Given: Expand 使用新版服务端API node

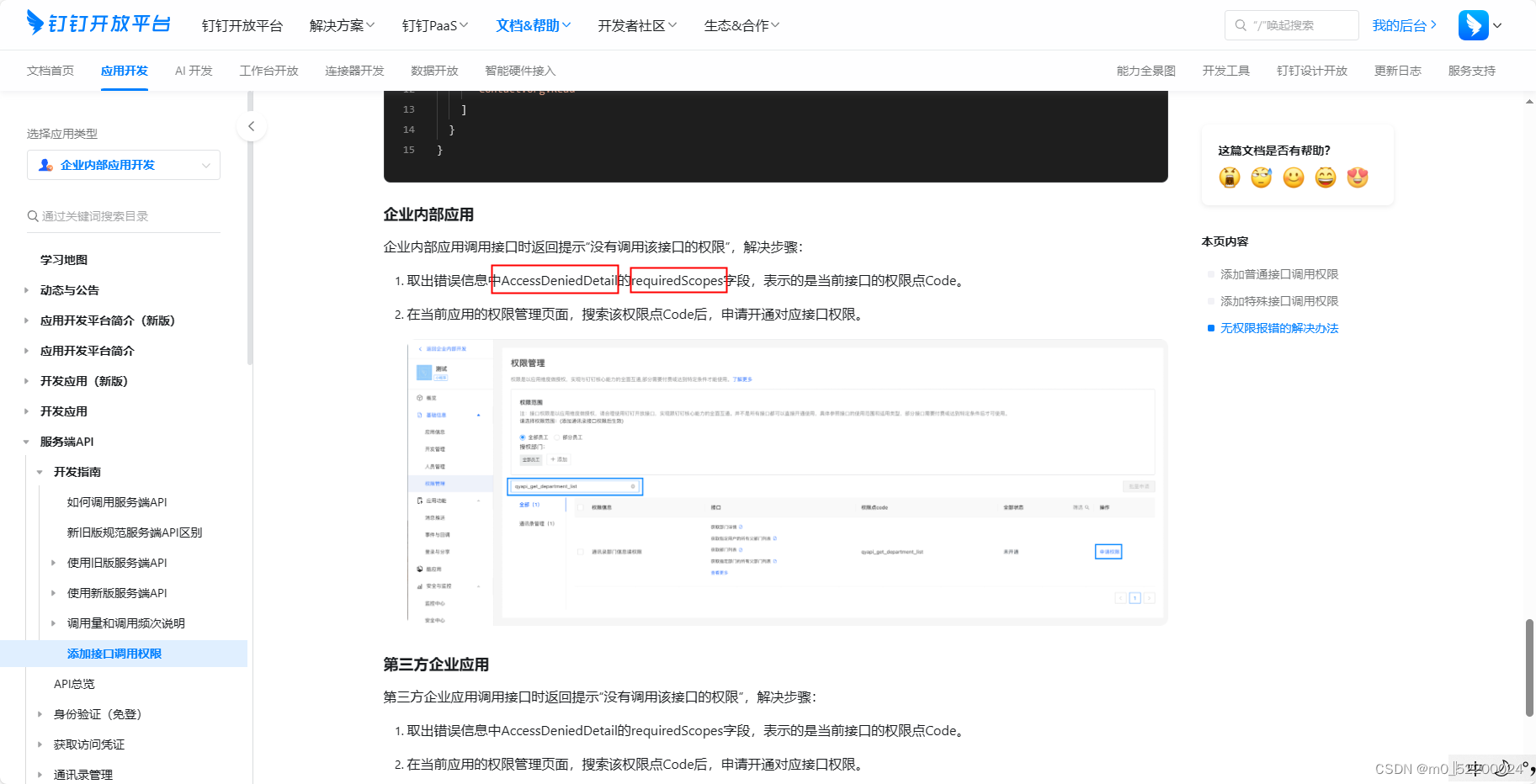Looking at the screenshot, I should point(53,593).
